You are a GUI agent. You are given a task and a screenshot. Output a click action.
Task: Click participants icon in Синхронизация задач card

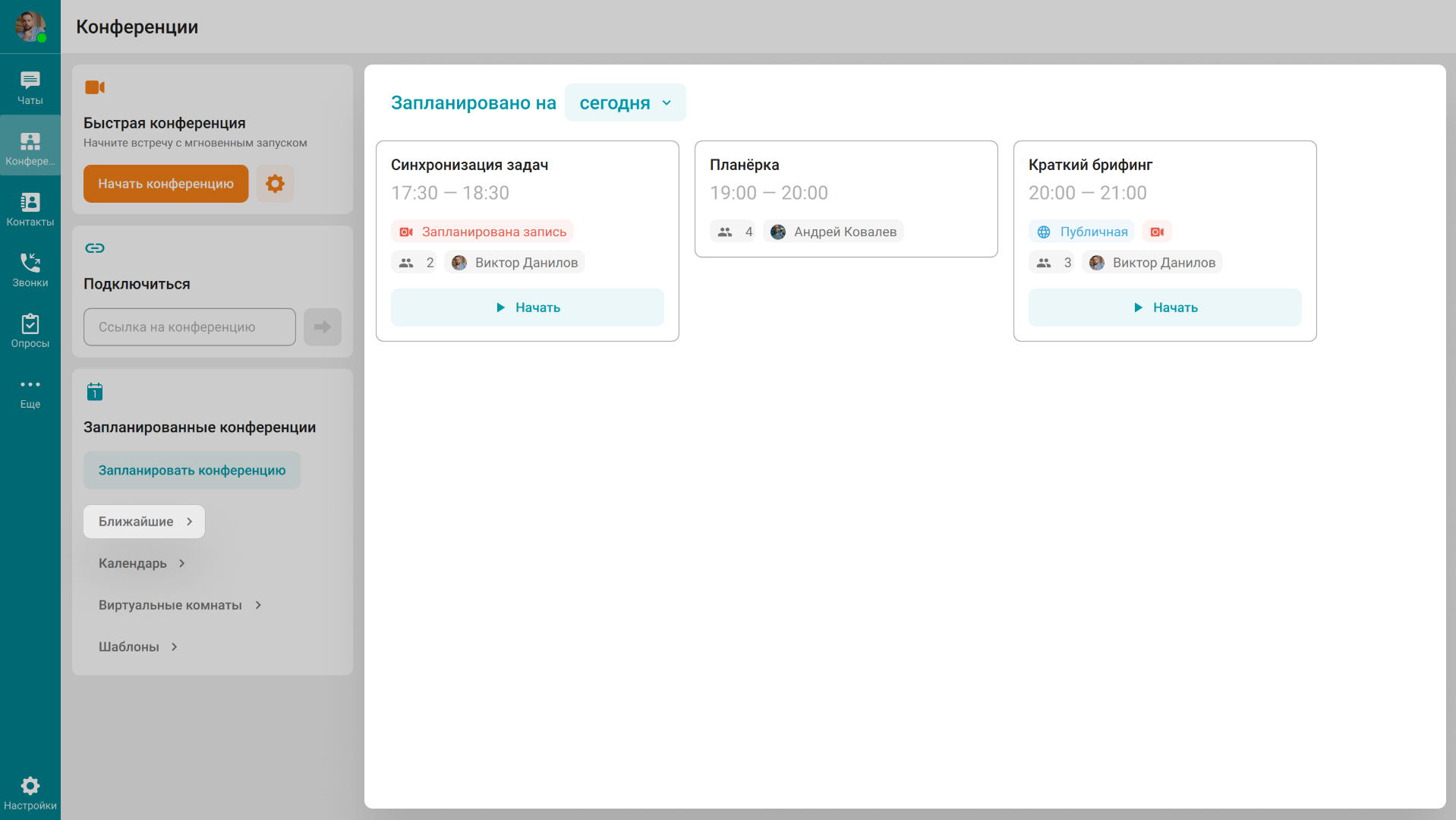(406, 263)
